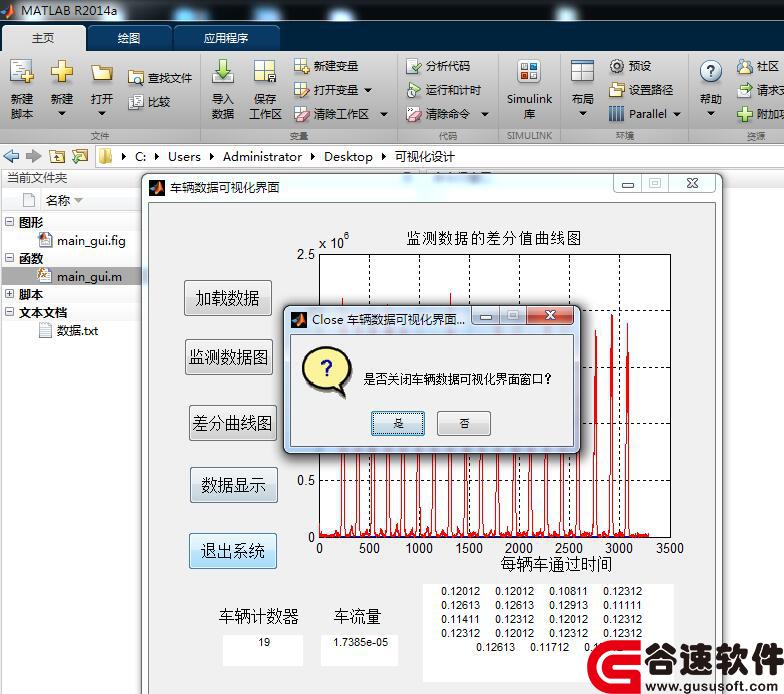784x694 pixels.
Task: Expand the 脚本 group in file browser
Action: (10, 294)
